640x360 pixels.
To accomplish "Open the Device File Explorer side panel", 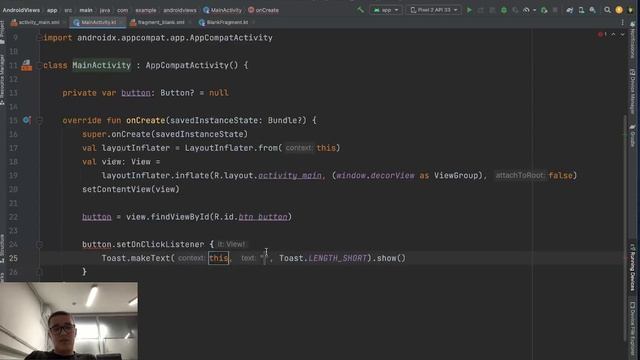I will click(632, 329).
